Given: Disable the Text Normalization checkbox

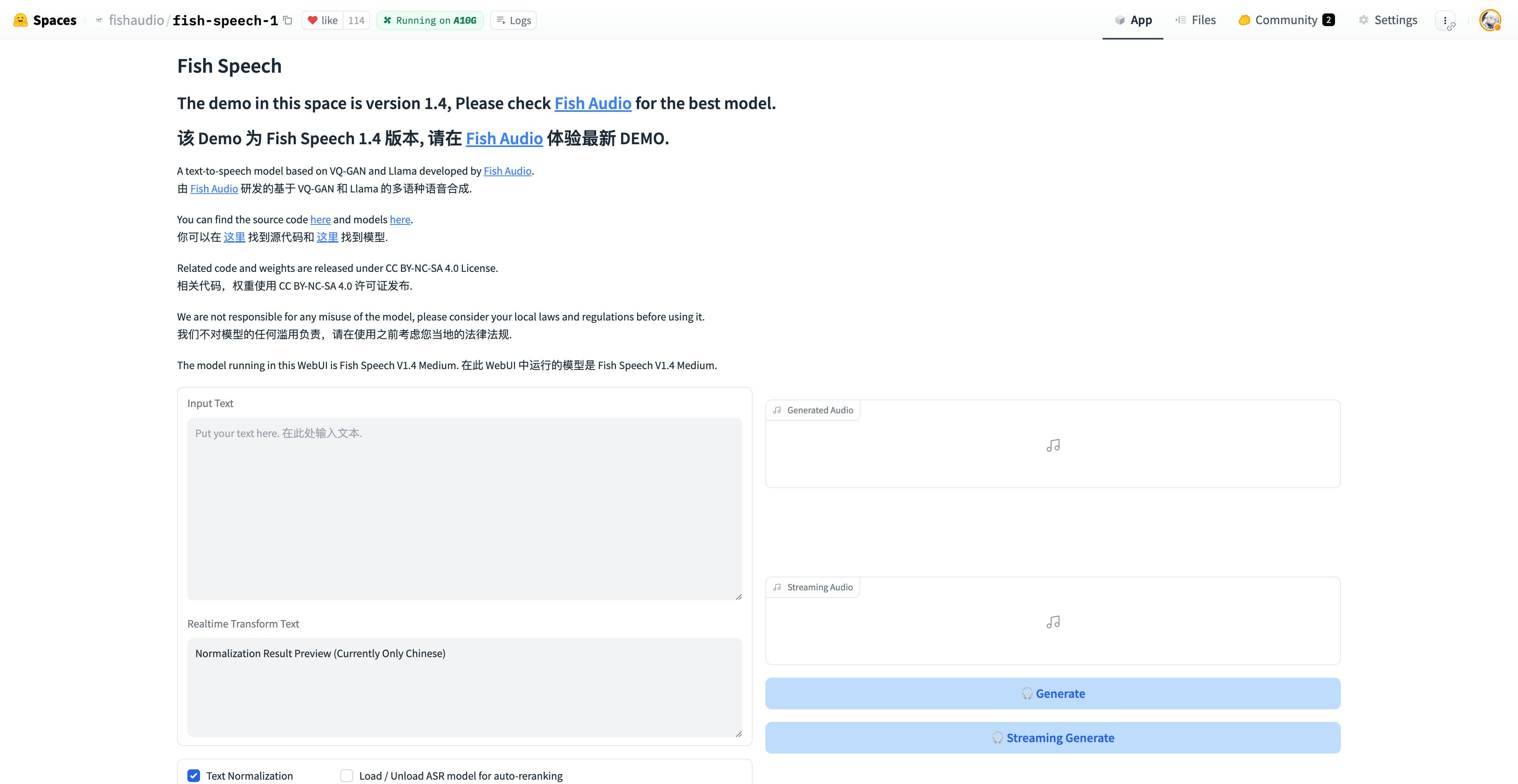Looking at the screenshot, I should click(x=194, y=776).
